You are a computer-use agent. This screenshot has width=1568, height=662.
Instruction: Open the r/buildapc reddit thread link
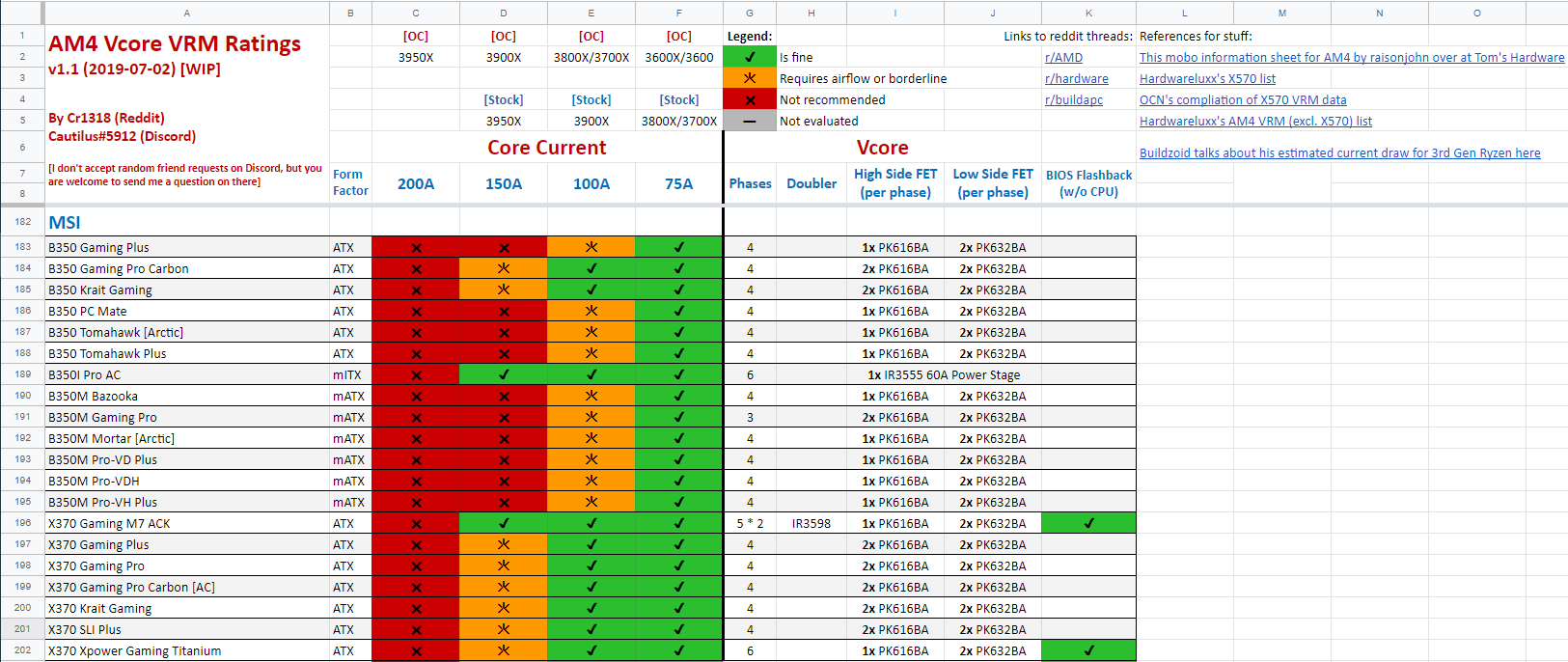tap(1073, 99)
